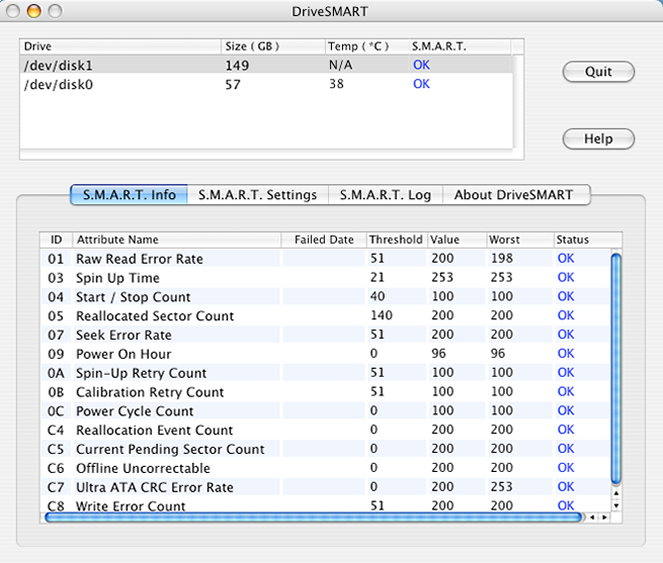The height and width of the screenshot is (563, 663).
Task: Minimize the DriveSMART window with the orange button
Action: (34, 11)
